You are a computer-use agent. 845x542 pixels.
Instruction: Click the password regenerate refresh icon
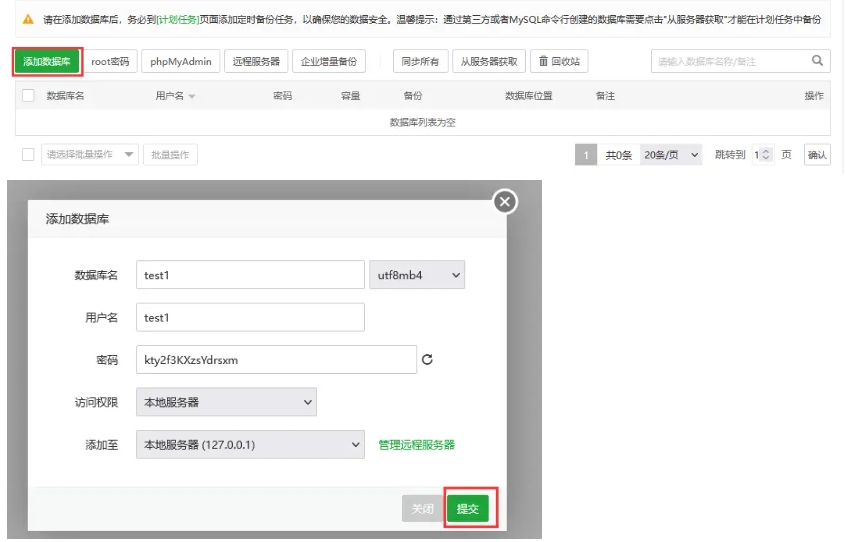click(x=427, y=360)
